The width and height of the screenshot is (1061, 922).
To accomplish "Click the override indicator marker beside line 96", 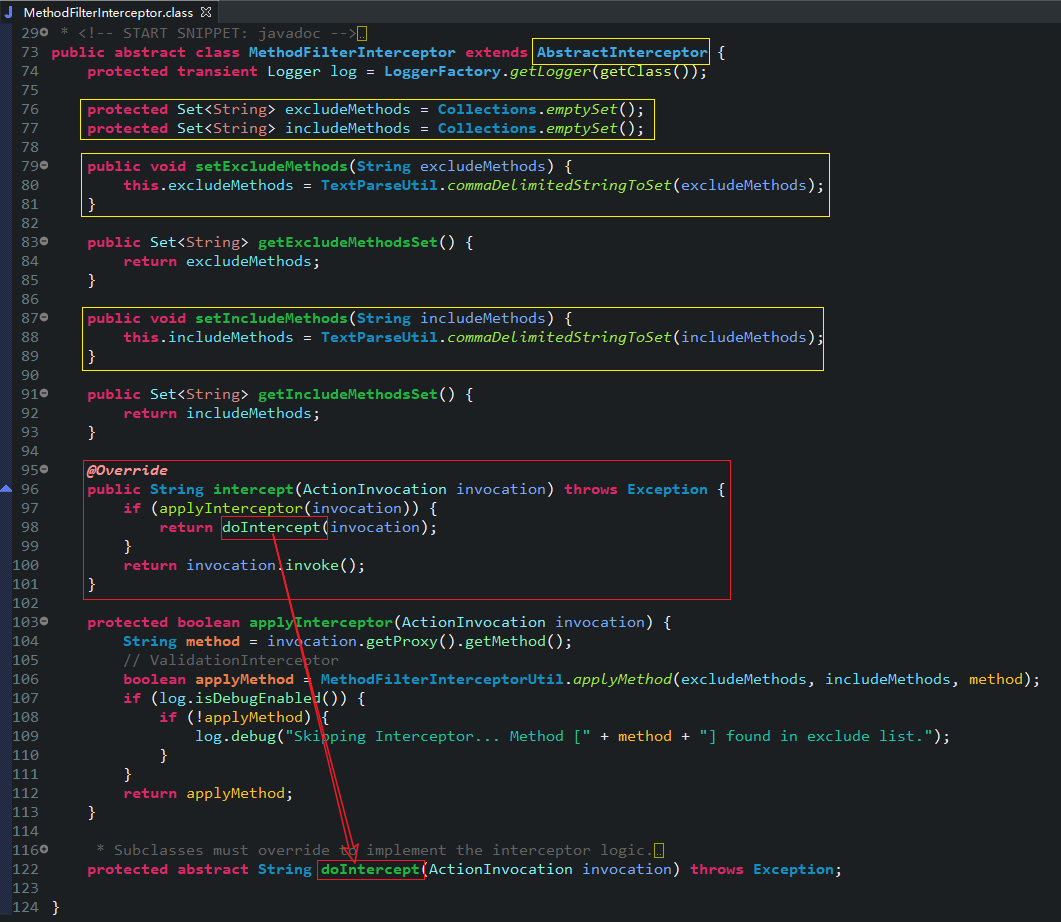I will pos(6,488).
